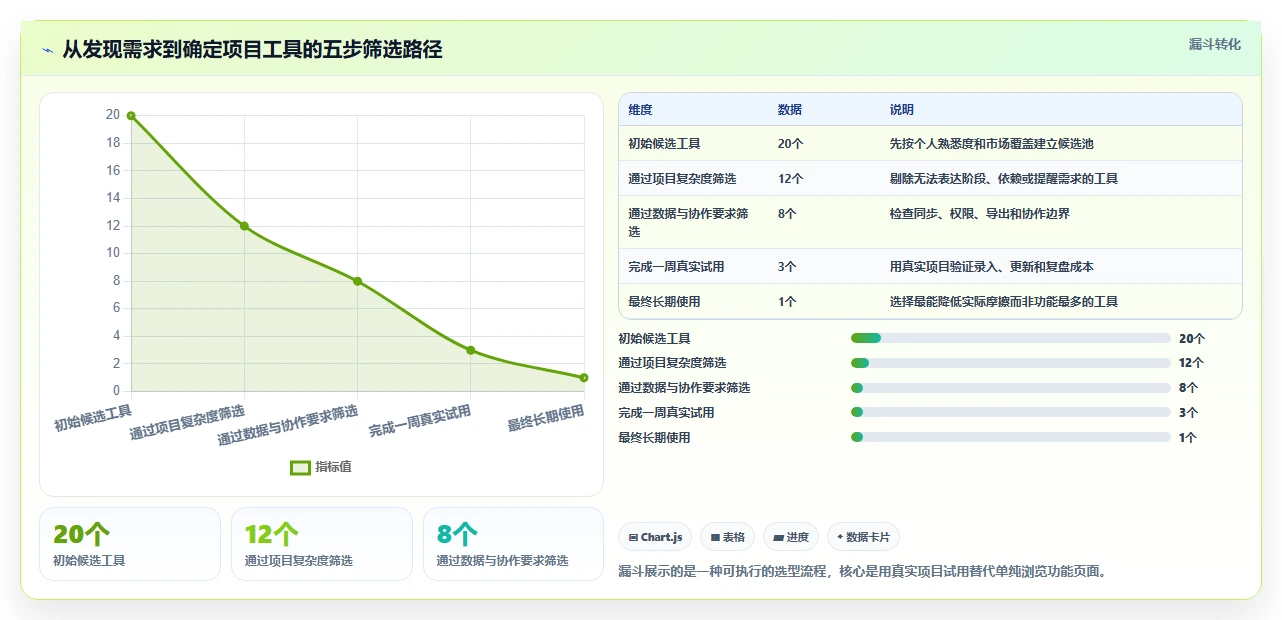Click the 通过数据与协作要求筛选 progress bar
Screen dimensions: 1282x620
tap(1010, 388)
